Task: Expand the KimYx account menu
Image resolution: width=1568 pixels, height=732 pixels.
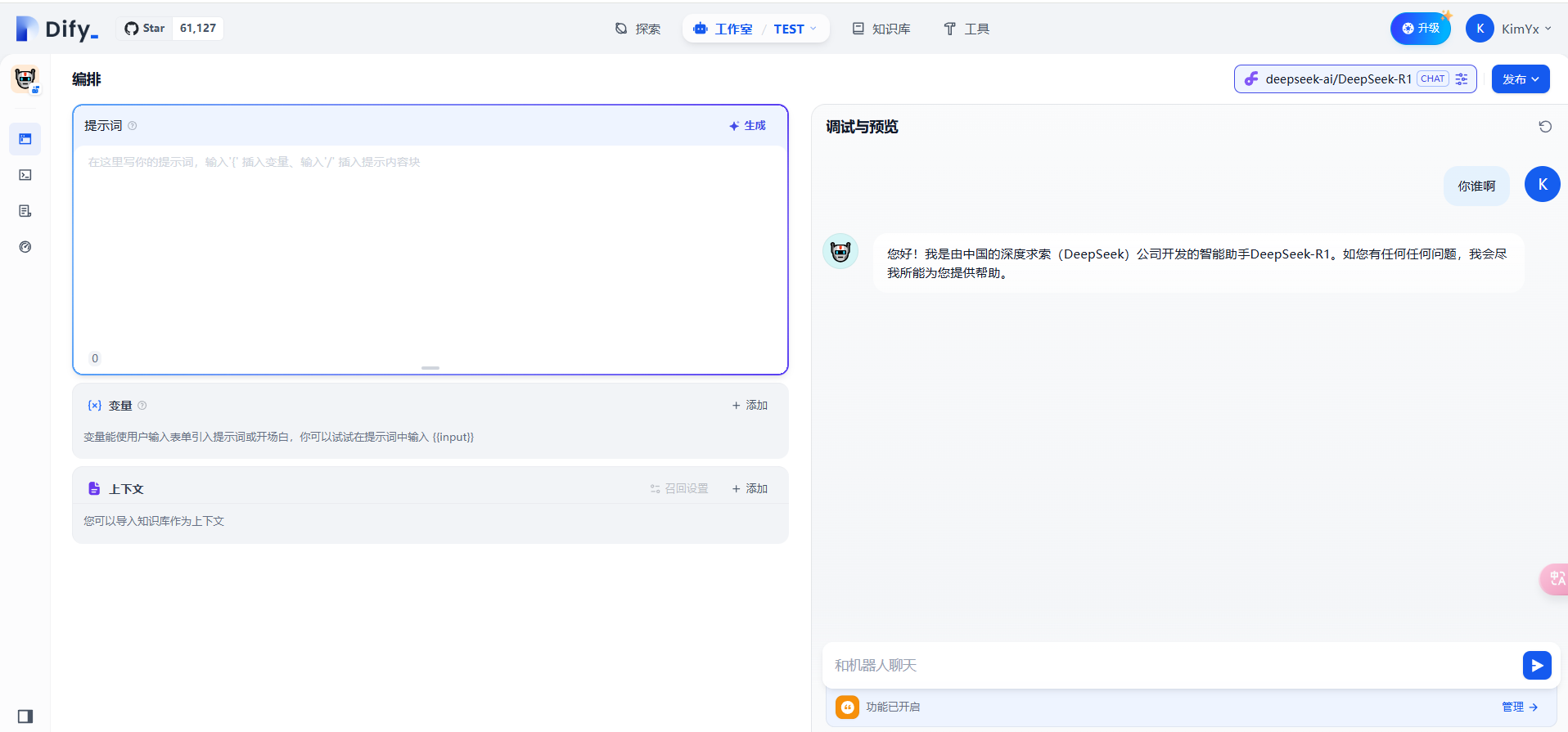Action: pyautogui.click(x=1509, y=29)
